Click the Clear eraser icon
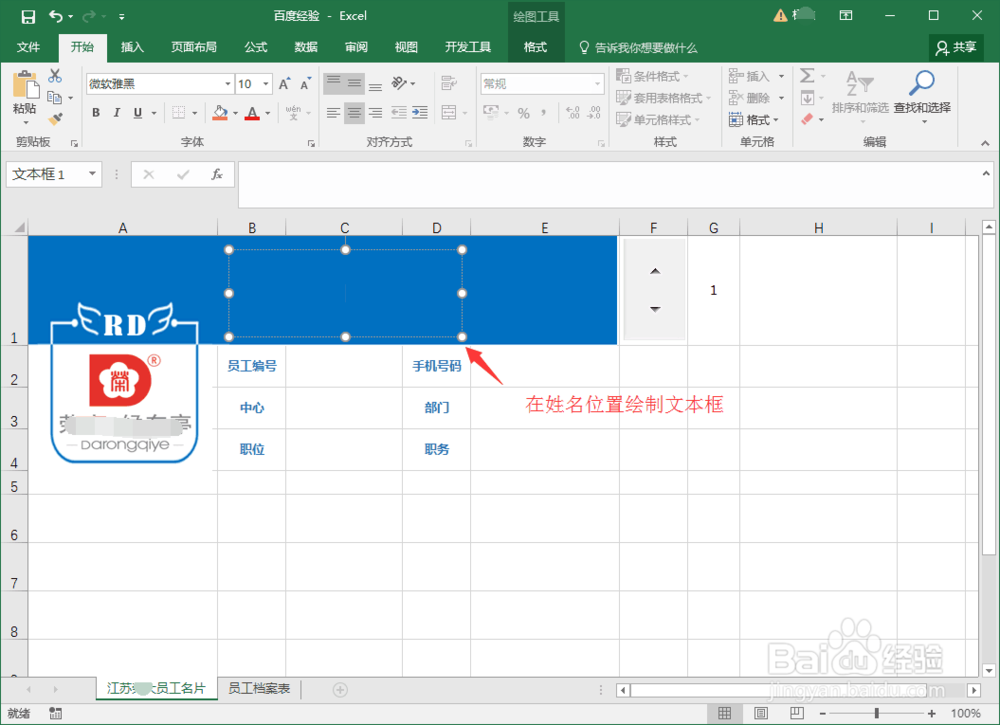This screenshot has width=1000, height=725. [807, 119]
